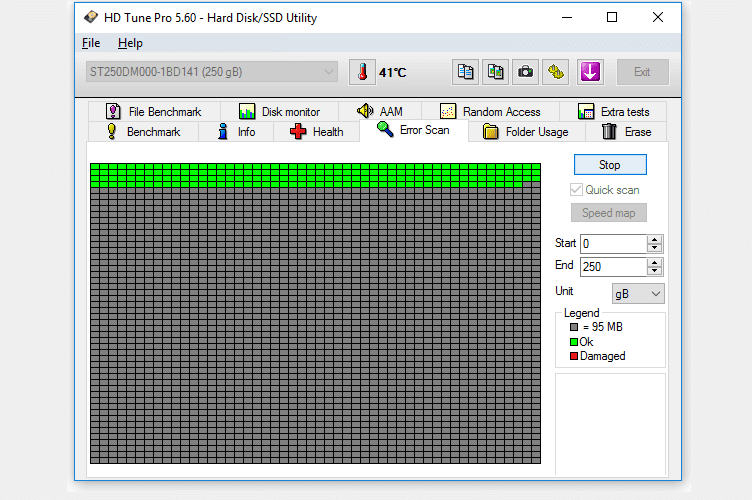Decrease Start value with down arrow
Screen dimensions: 752x500
(x=654, y=248)
